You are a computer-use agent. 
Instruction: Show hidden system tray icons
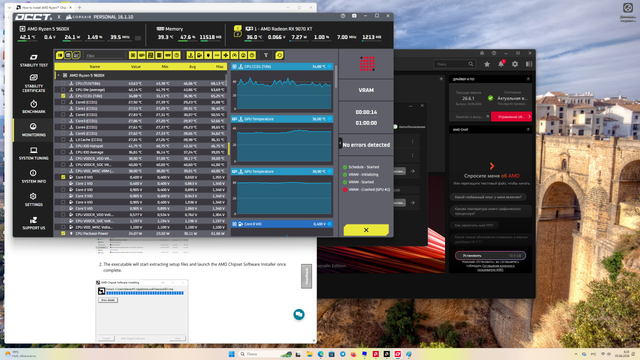(x=576, y=354)
